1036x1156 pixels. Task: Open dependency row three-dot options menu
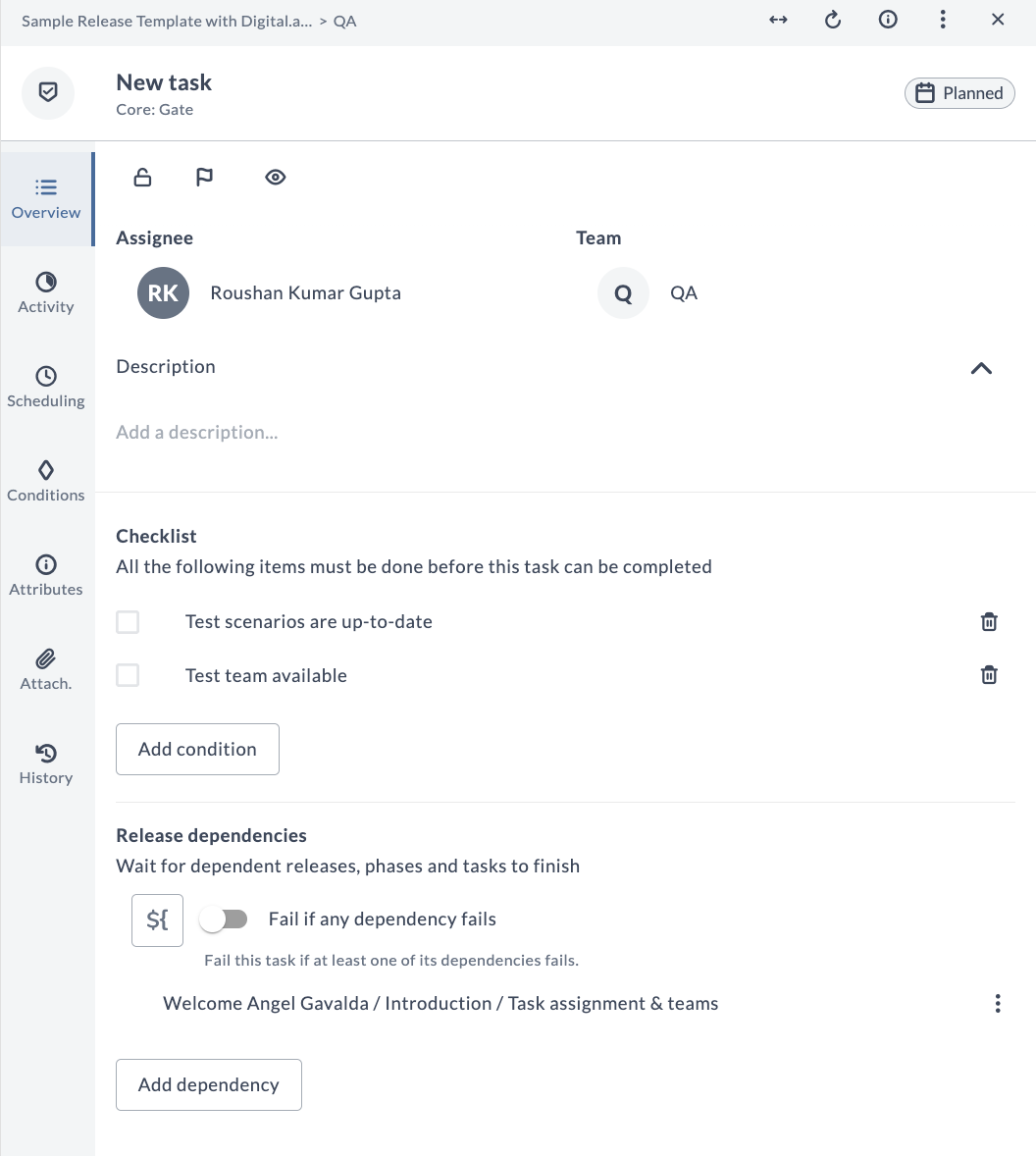(x=998, y=1003)
